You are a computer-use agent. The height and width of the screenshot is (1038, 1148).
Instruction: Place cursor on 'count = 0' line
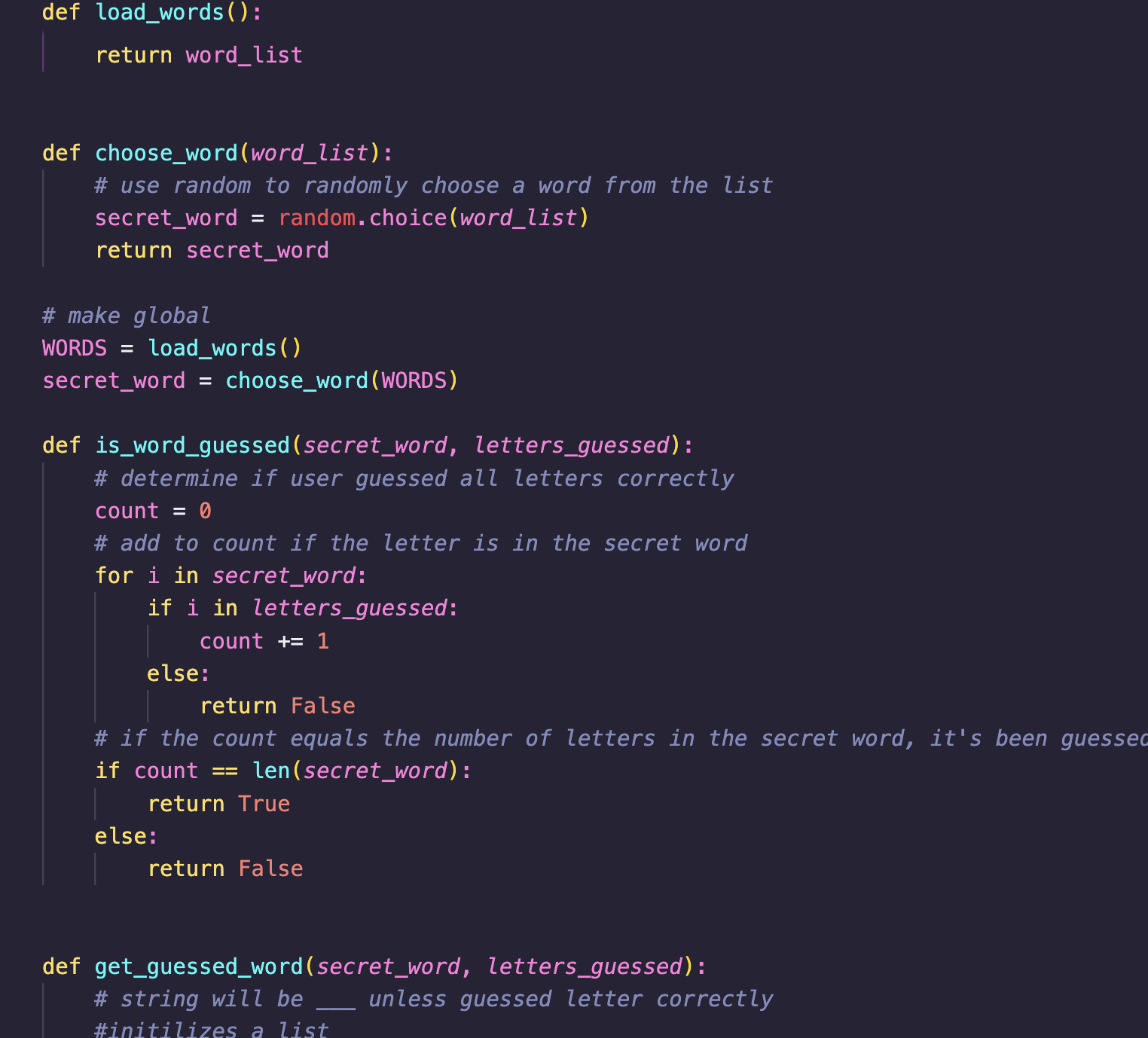[x=153, y=511]
